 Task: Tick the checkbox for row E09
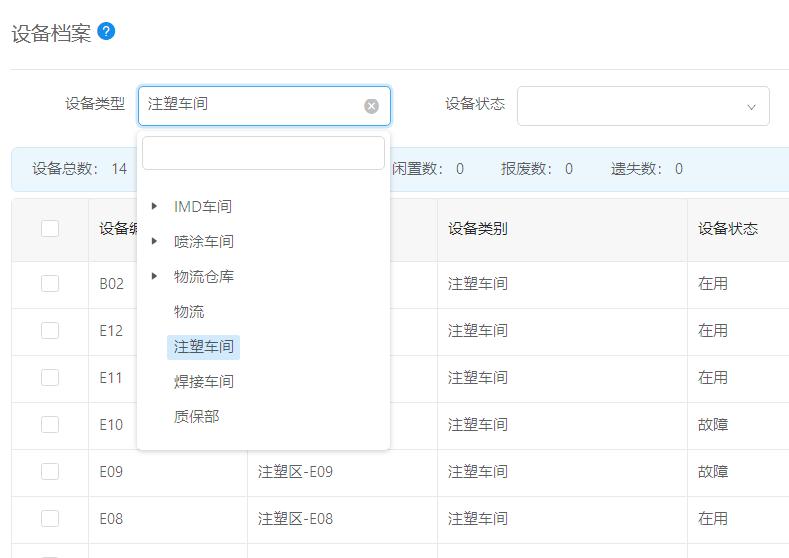coord(50,471)
